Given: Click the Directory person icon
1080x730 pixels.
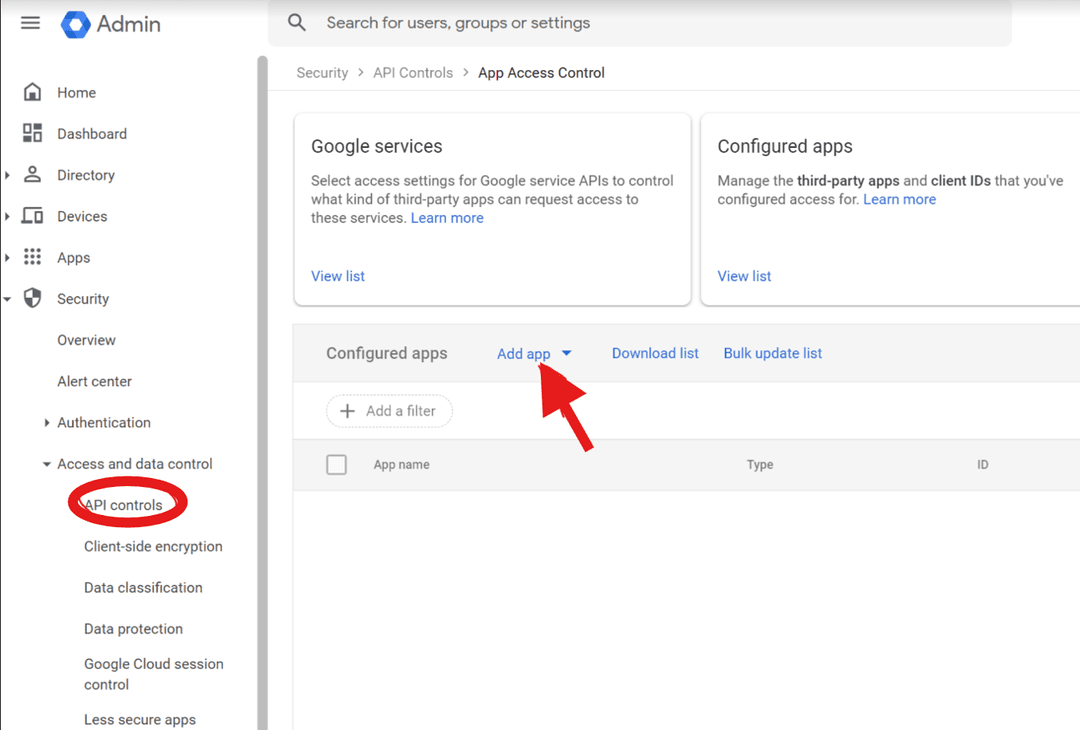Looking at the screenshot, I should click(x=32, y=175).
